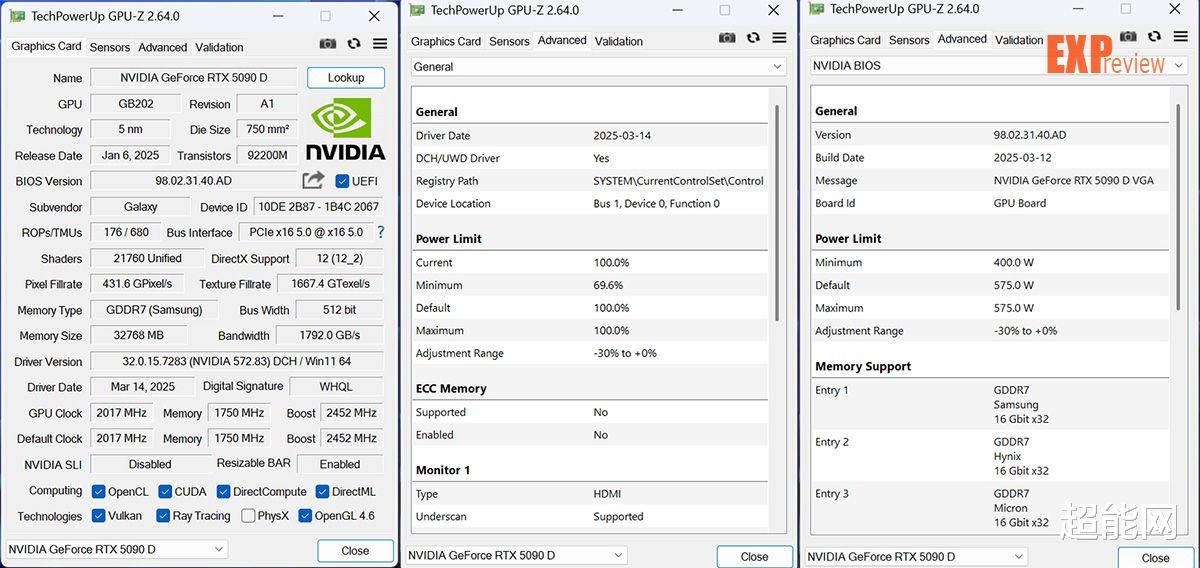
Task: Click the Device ID field value
Action: click(318, 207)
